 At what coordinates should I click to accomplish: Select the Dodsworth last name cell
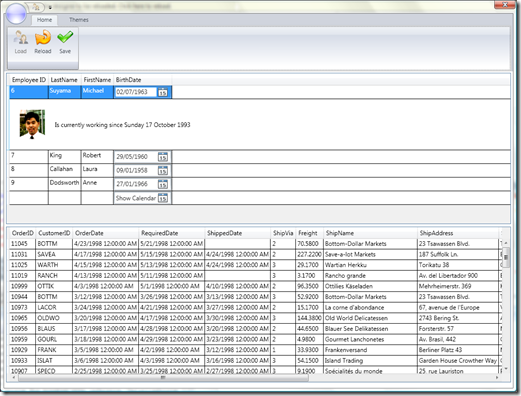coord(65,184)
